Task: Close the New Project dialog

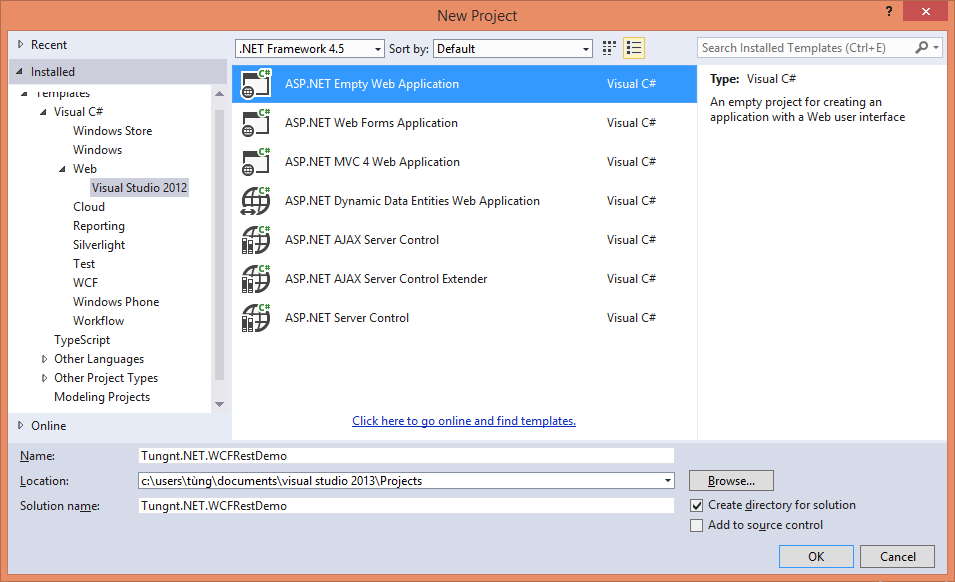Action: [925, 12]
